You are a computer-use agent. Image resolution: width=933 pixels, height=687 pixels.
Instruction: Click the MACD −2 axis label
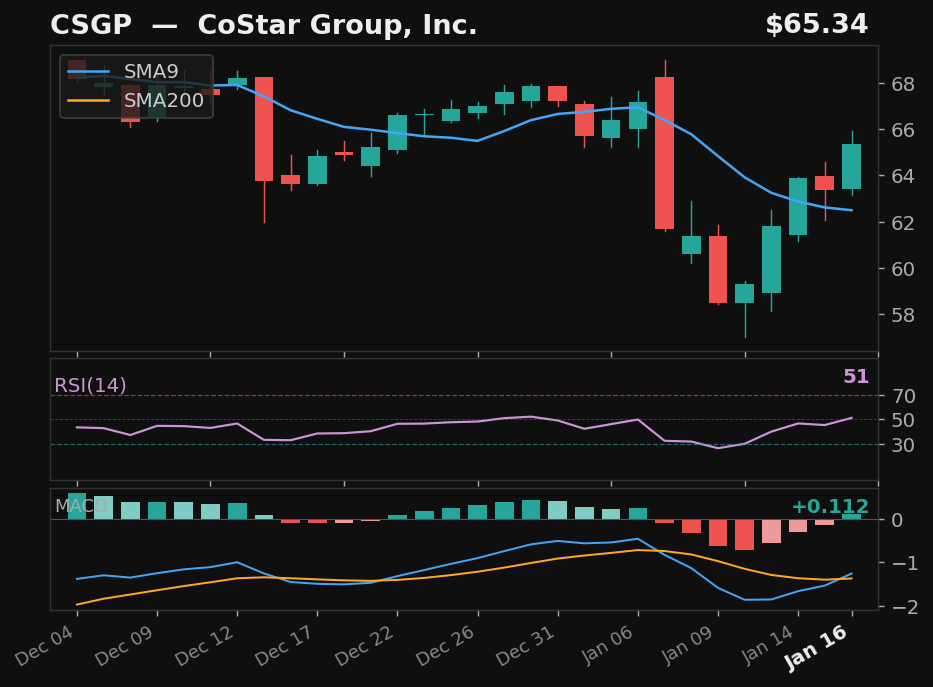point(905,607)
